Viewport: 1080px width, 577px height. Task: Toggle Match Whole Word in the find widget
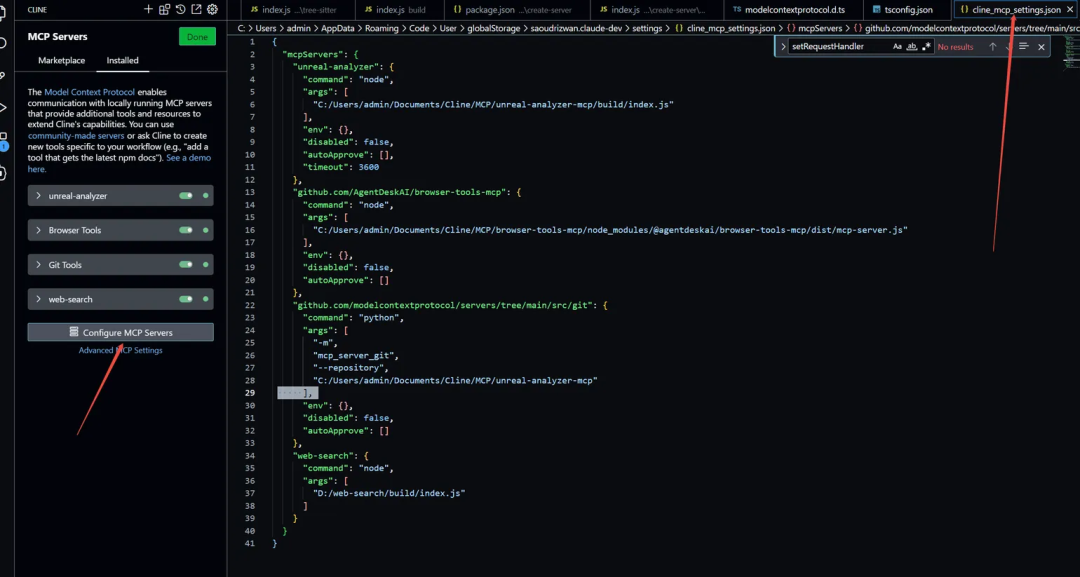point(911,47)
